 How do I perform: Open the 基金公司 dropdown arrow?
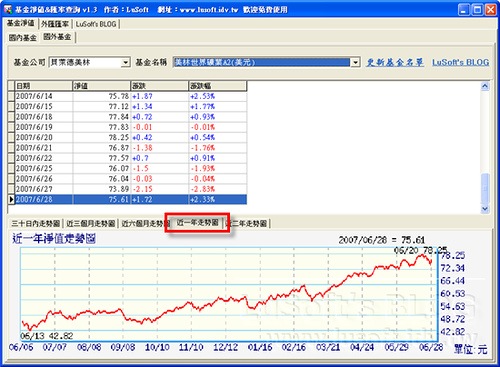pyautogui.click(x=125, y=62)
